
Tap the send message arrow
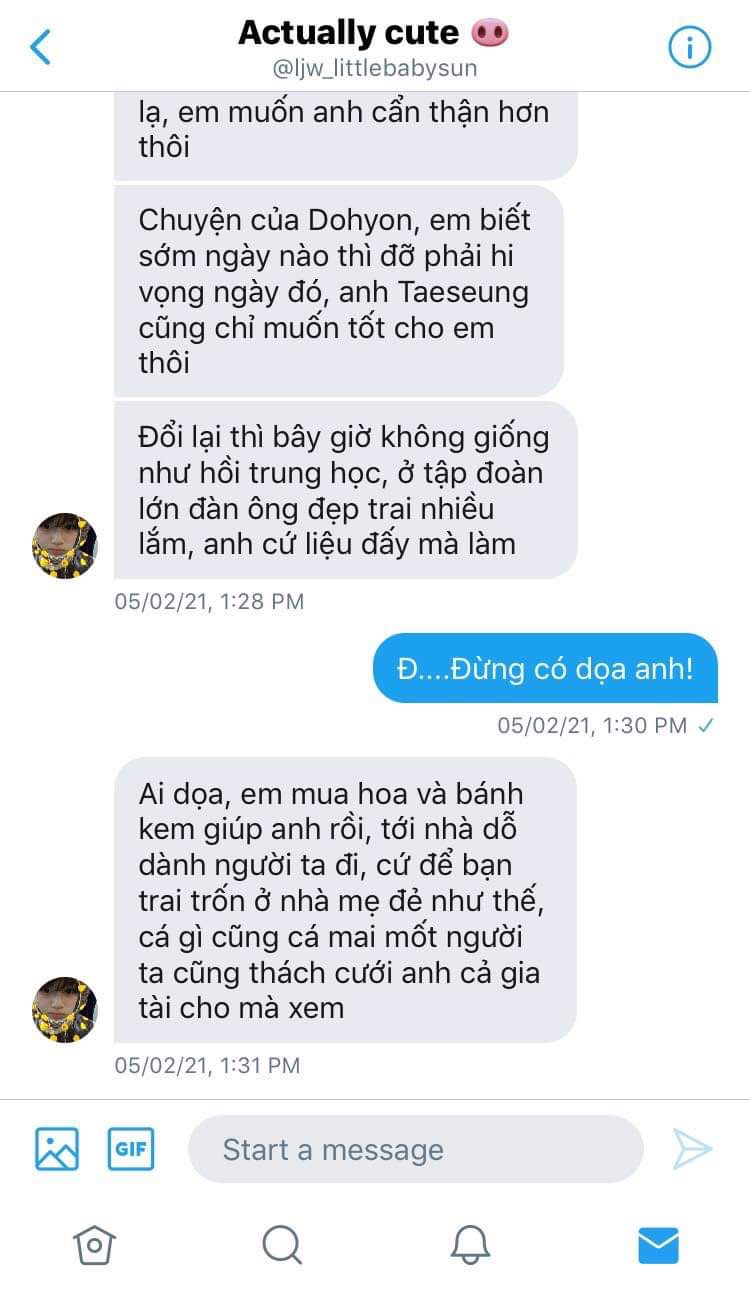[x=692, y=1149]
